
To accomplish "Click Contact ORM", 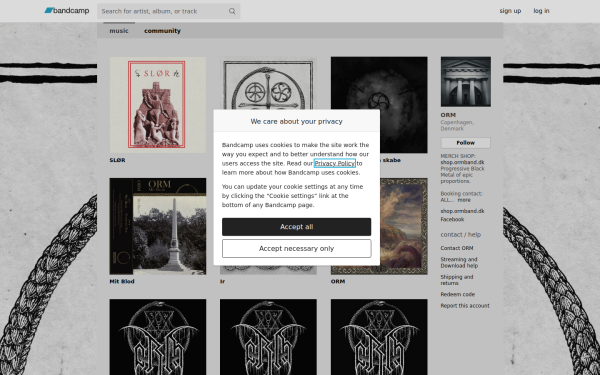I will click(x=457, y=248).
